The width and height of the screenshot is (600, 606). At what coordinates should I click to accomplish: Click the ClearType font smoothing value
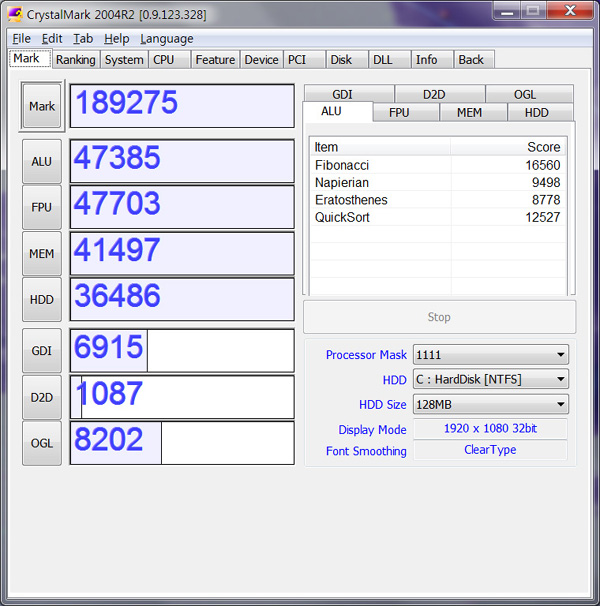pyautogui.click(x=490, y=450)
